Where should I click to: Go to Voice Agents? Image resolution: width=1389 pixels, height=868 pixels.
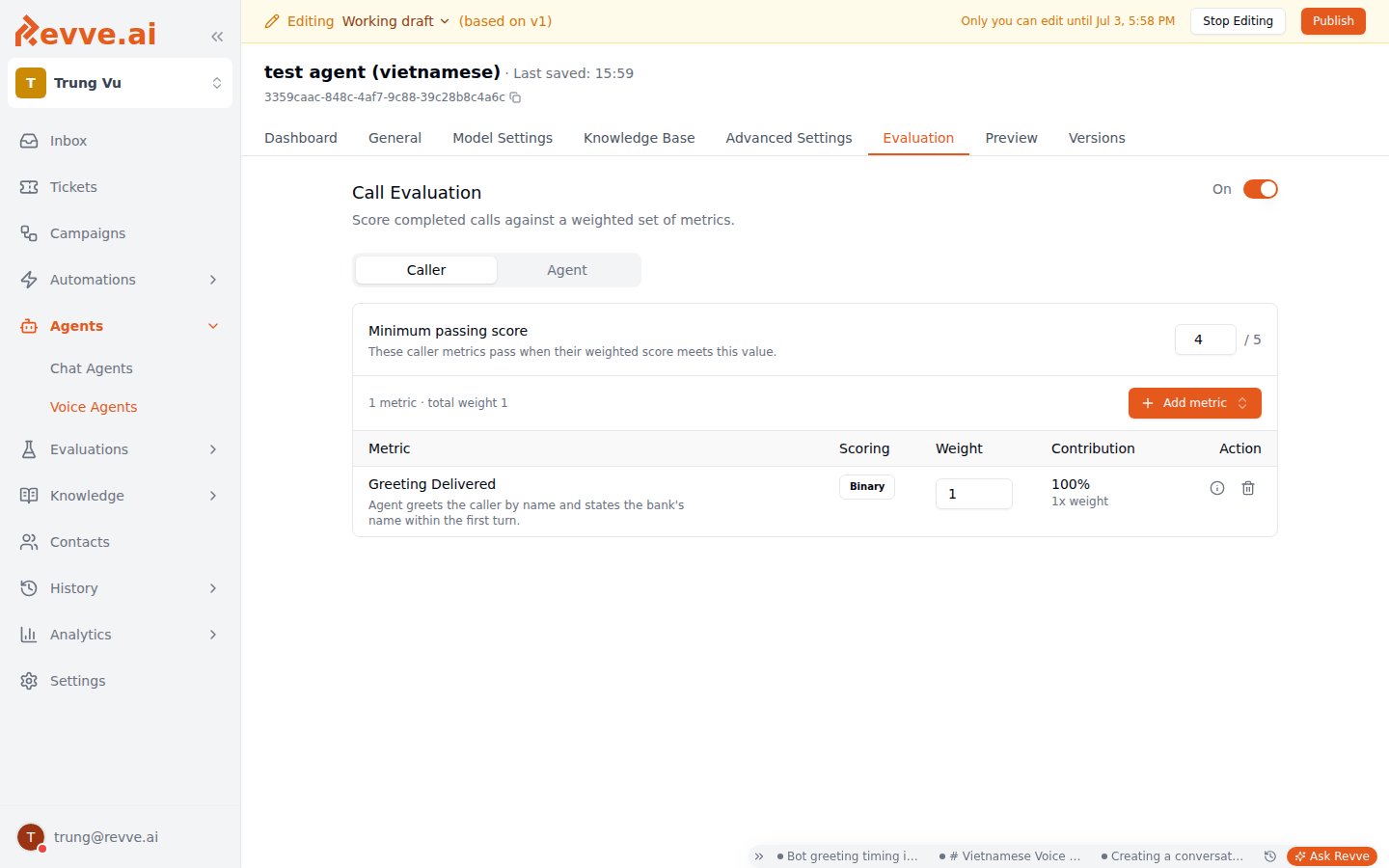click(94, 407)
